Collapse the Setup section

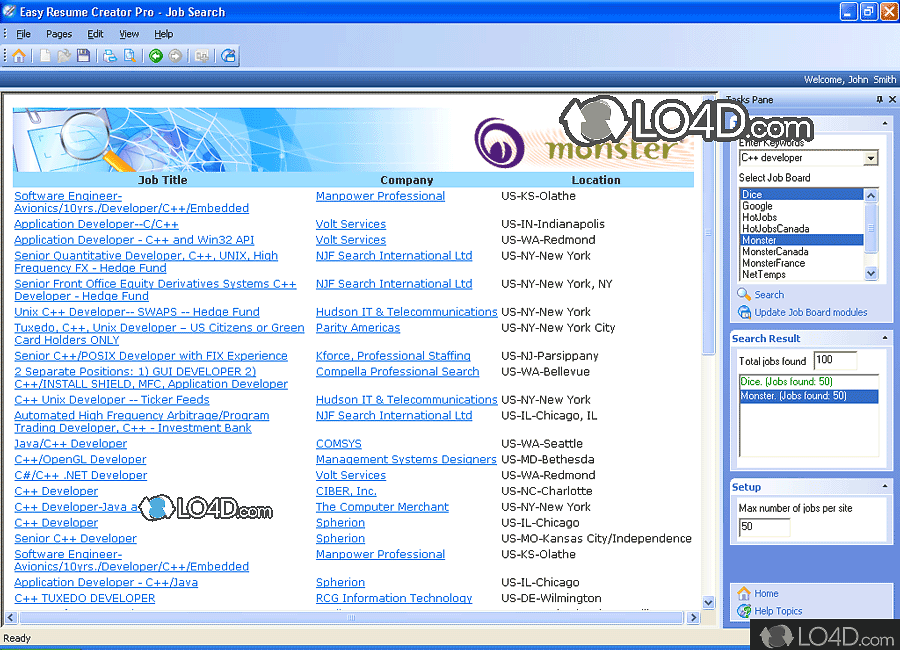885,486
